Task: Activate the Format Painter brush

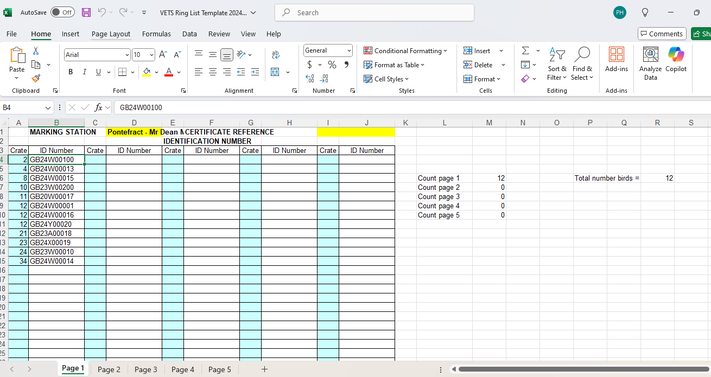Action: tap(36, 78)
